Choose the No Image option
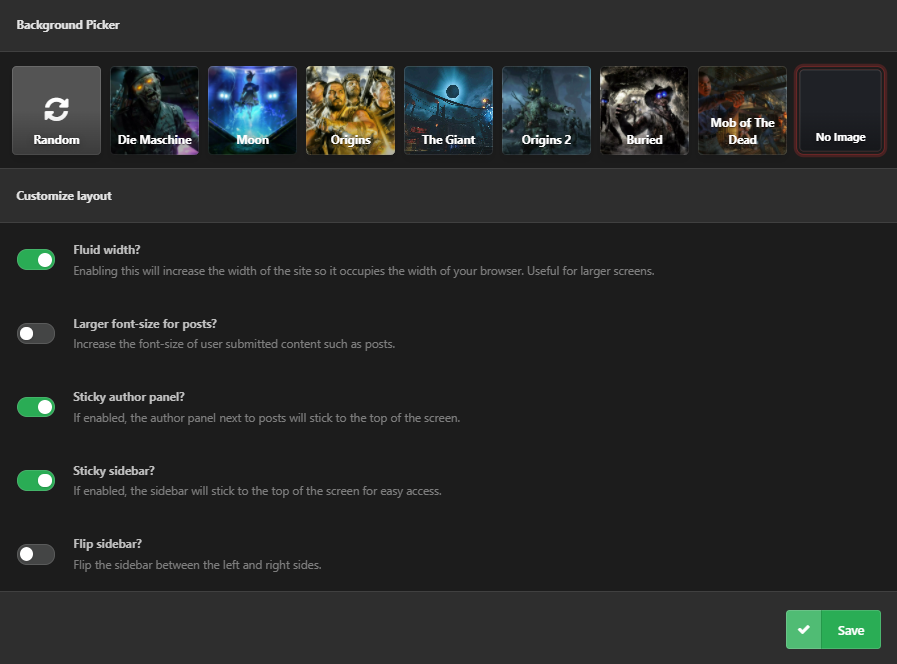This screenshot has width=897, height=664. tap(840, 110)
